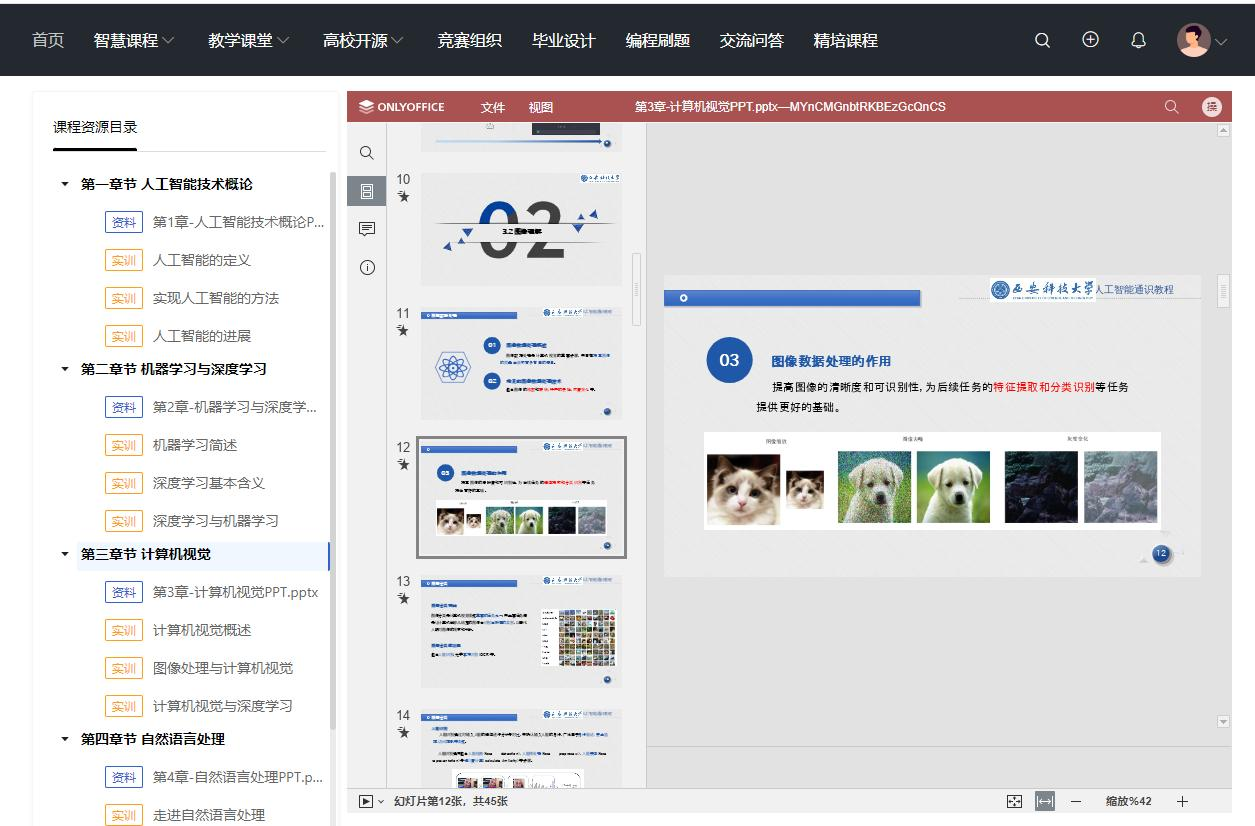1255x826 pixels.
Task: Select slide 13 thumbnail
Action: 521,631
